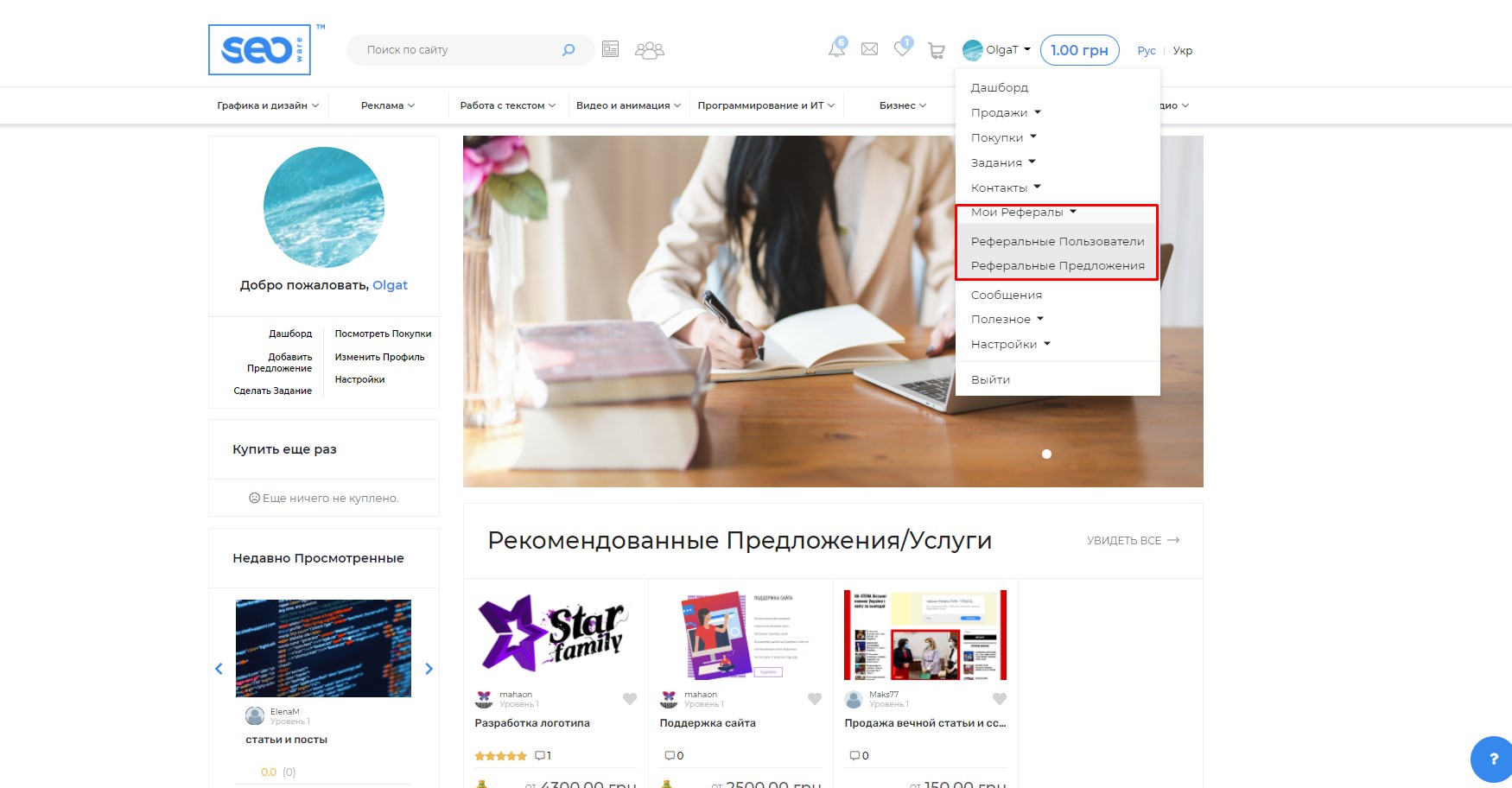The width and height of the screenshot is (1512, 788).
Task: Expand the Продажи submenu
Action: point(1006,112)
